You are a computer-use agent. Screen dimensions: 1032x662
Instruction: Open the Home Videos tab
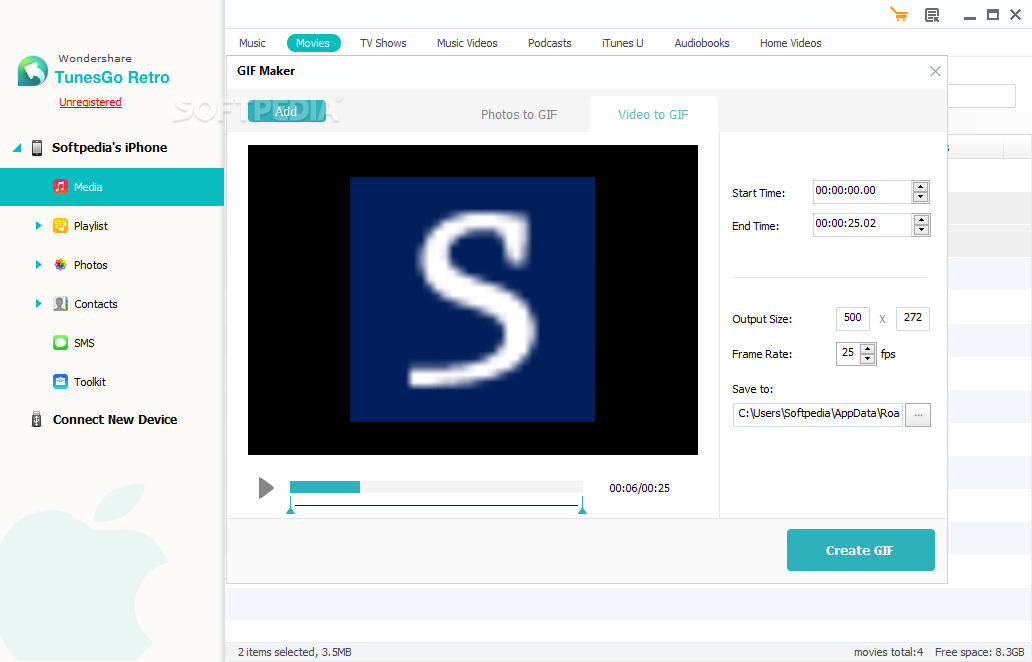pos(790,43)
